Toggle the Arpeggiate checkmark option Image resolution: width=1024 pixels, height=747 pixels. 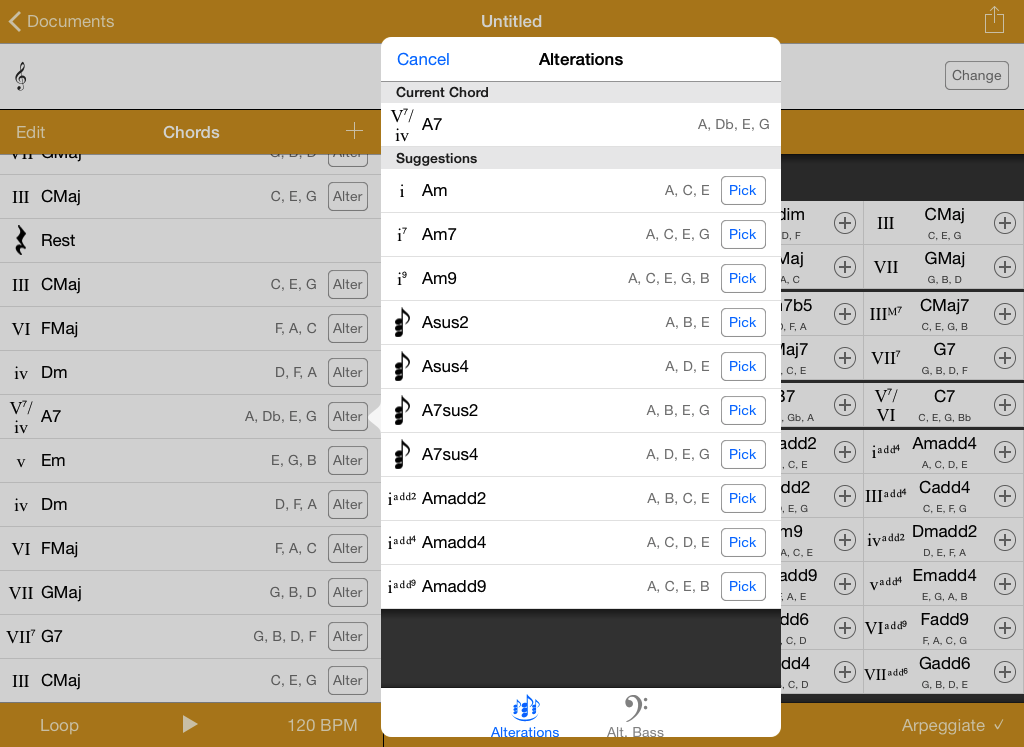(952, 725)
